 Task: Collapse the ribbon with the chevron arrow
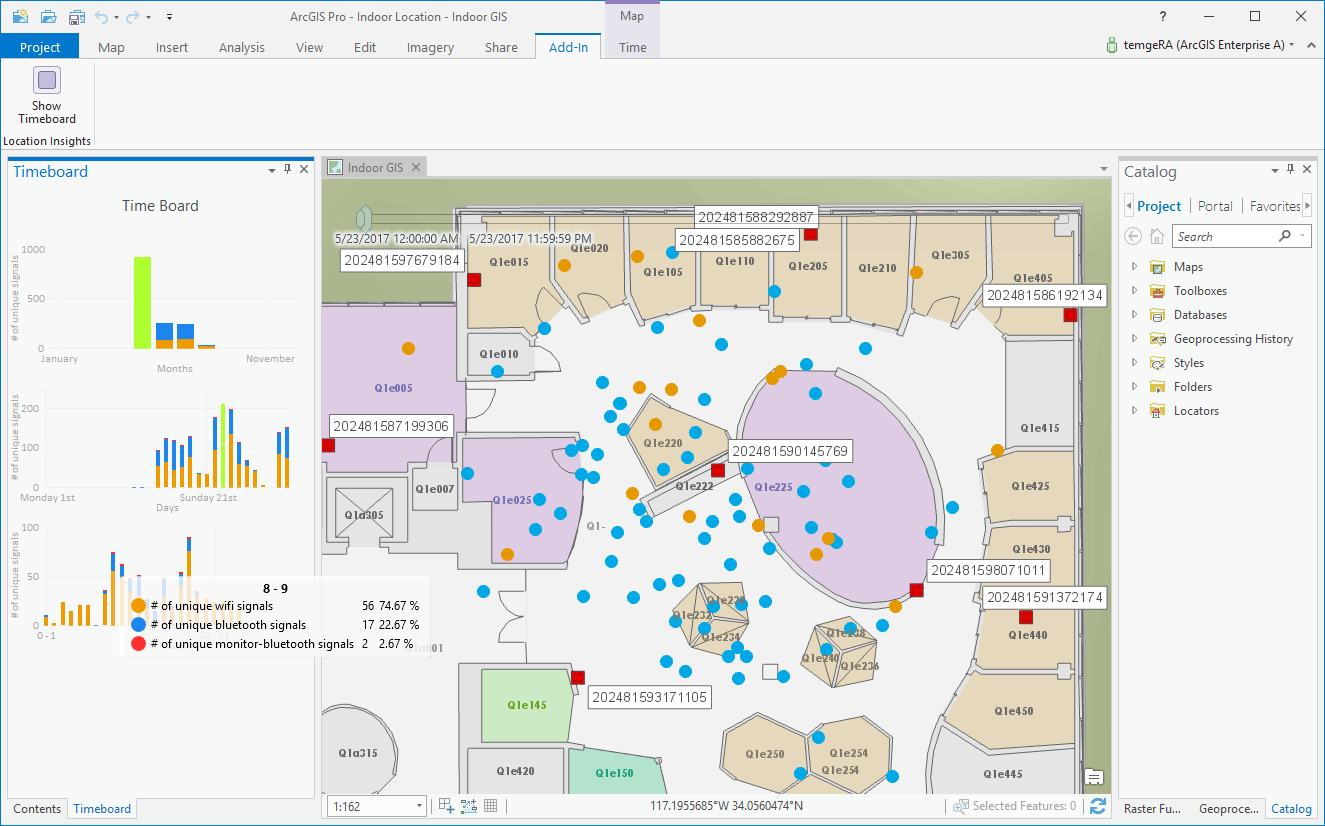pyautogui.click(x=1309, y=45)
